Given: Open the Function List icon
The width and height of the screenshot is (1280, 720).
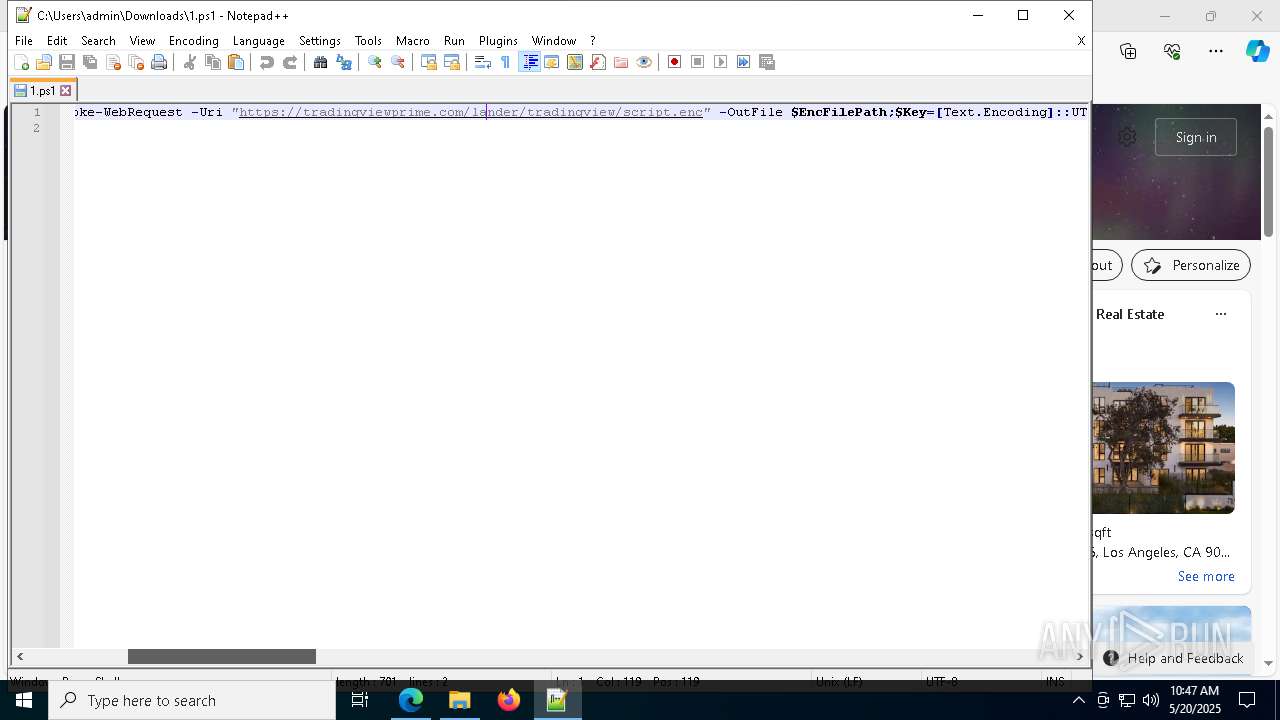Looking at the screenshot, I should [x=598, y=62].
